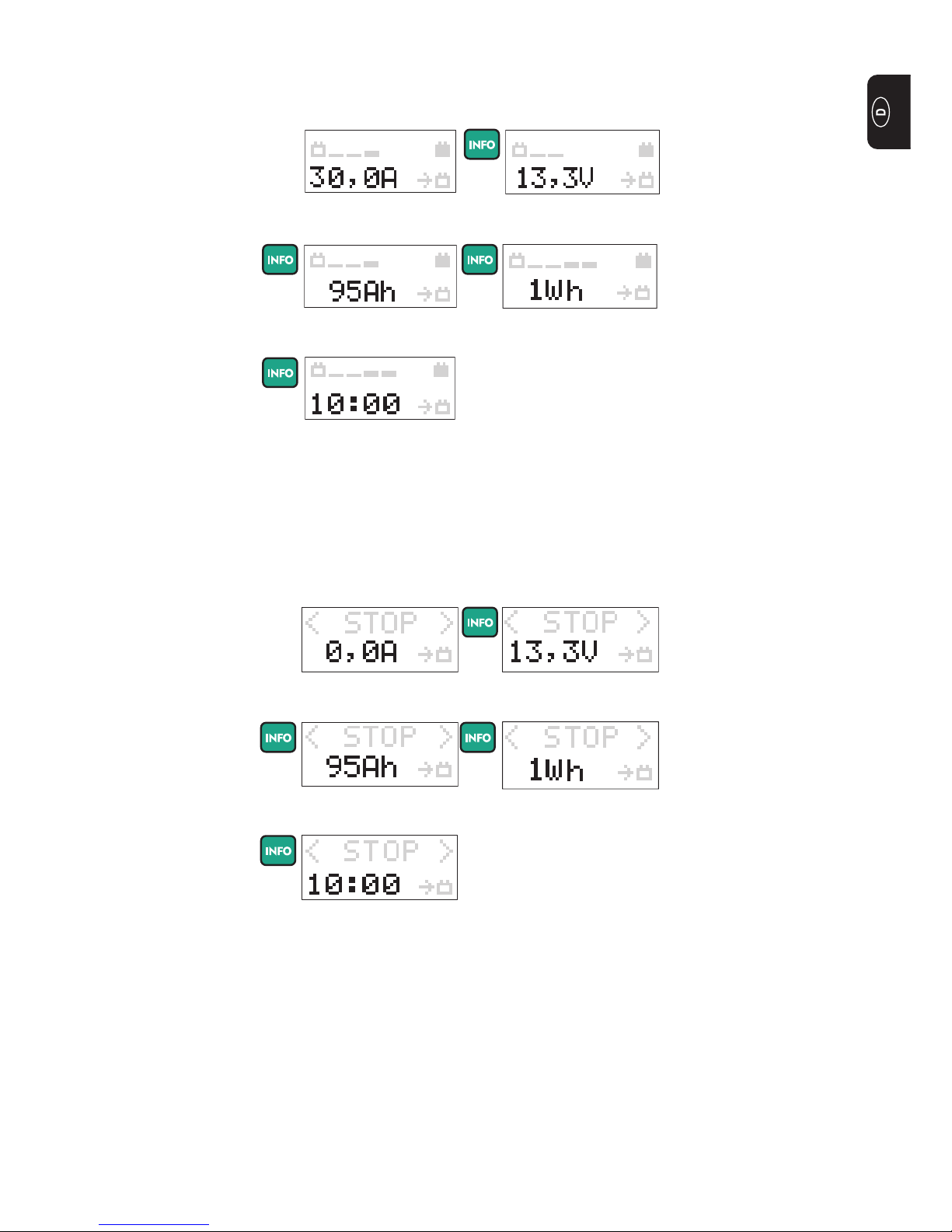Image resolution: width=952 pixels, height=1232 pixels.
Task: Click INFO button left of STOP 1Wh display
Action: tap(478, 738)
